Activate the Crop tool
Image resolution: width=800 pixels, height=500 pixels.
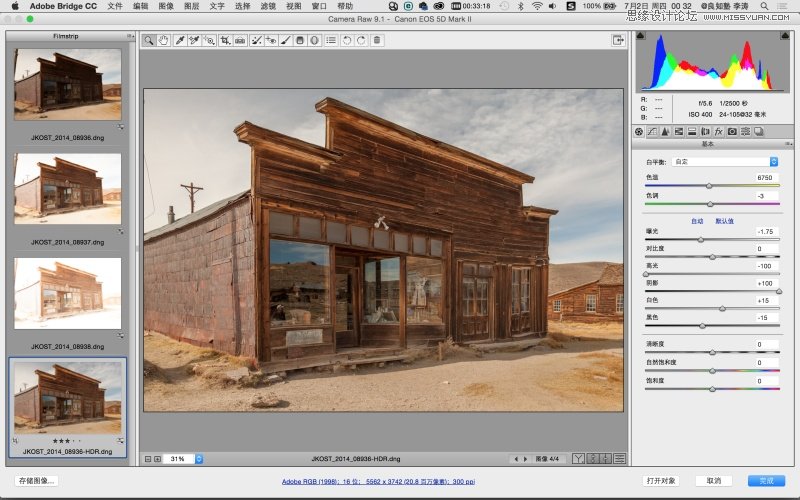tap(225, 40)
